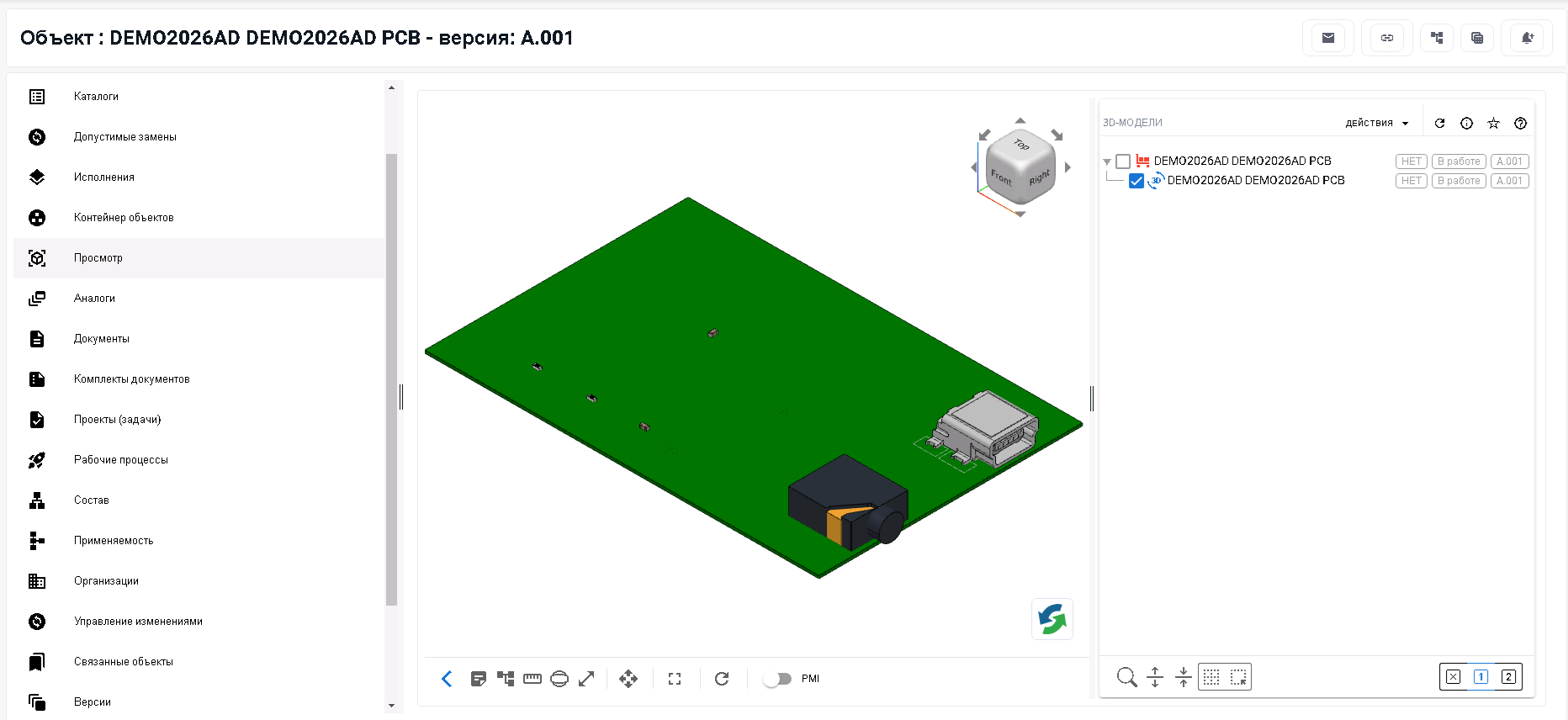1568x720 pixels.
Task: Click the measure ruler tool icon
Action: pyautogui.click(x=532, y=679)
